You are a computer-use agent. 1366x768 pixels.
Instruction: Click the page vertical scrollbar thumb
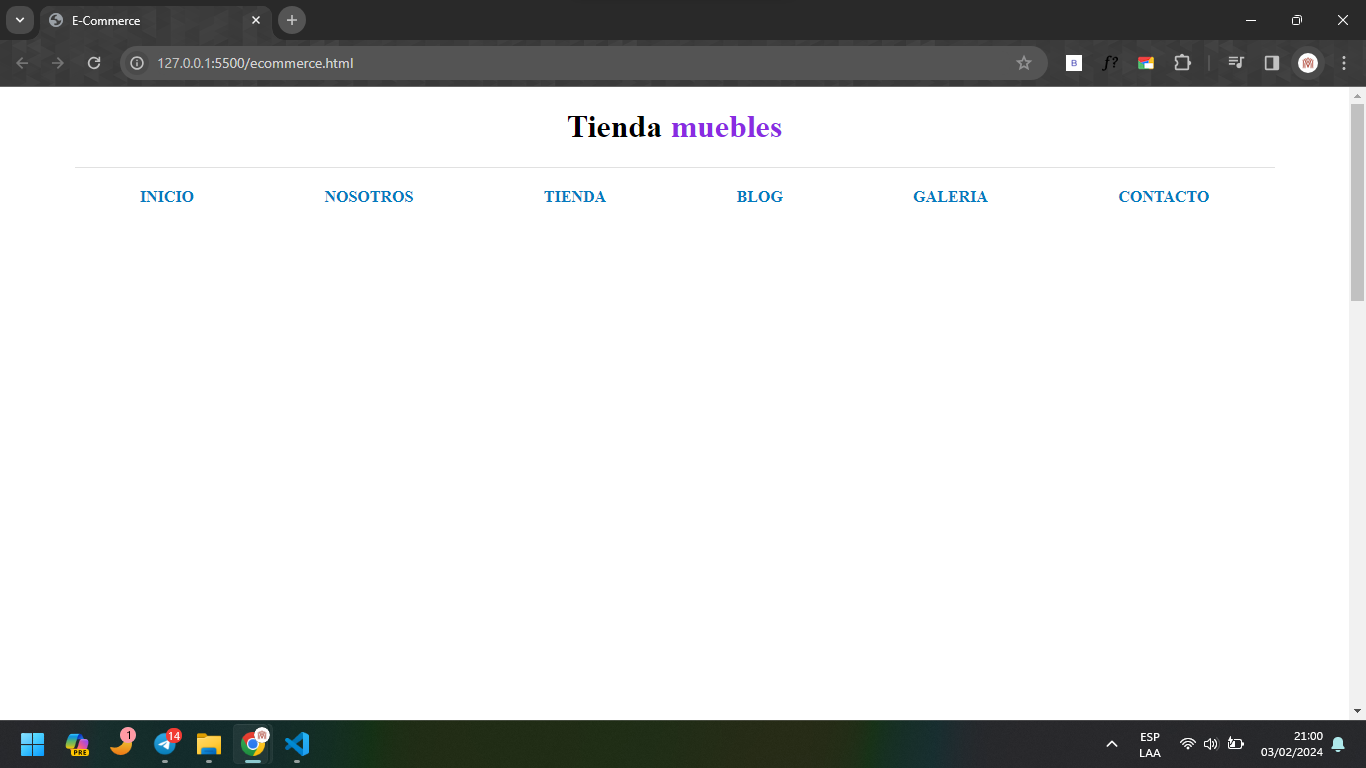[x=1357, y=202]
